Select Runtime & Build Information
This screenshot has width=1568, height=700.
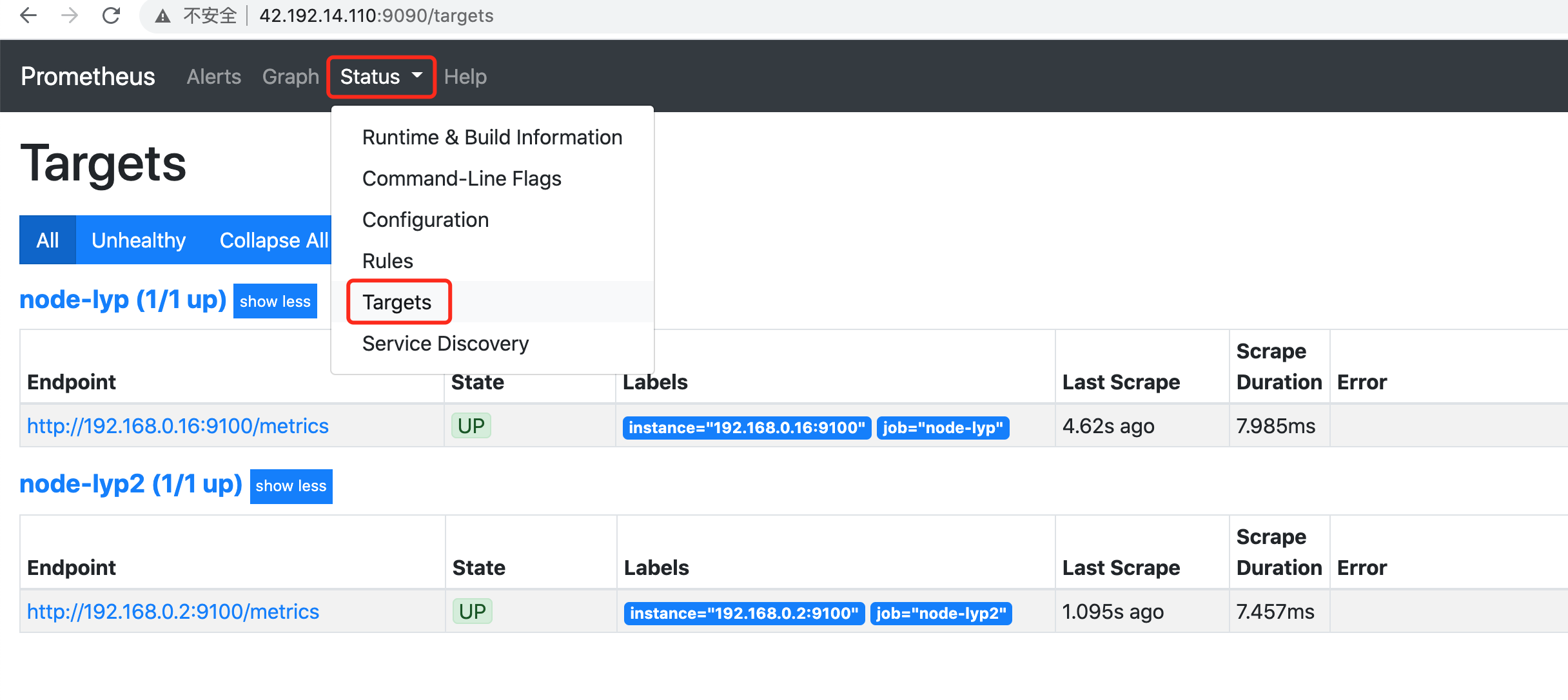pyautogui.click(x=493, y=137)
